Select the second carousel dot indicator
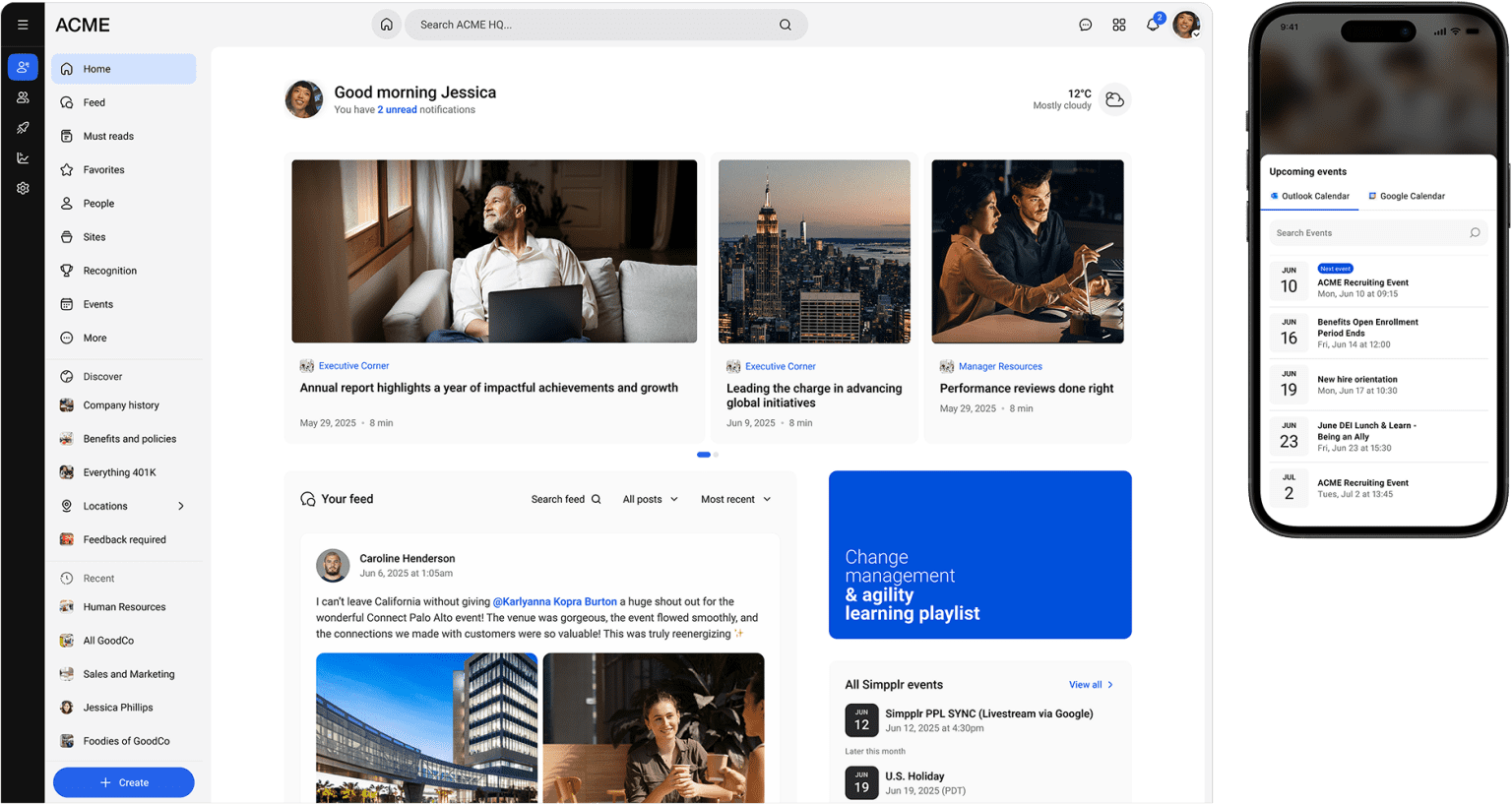The width and height of the screenshot is (1512, 804). tap(715, 455)
